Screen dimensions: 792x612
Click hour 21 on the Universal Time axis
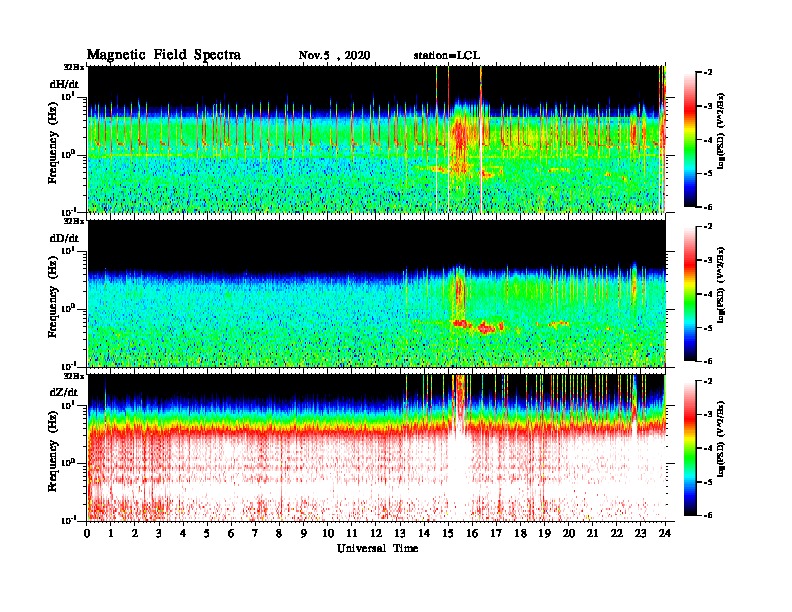pos(592,533)
